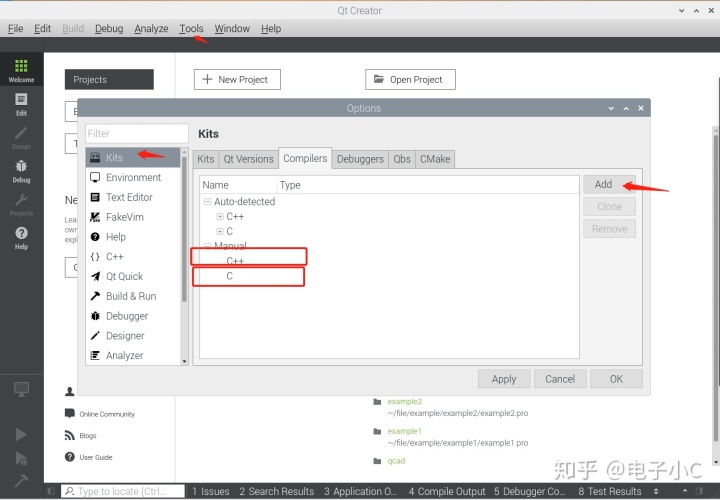Click New Project button
720x500 pixels.
(x=237, y=79)
